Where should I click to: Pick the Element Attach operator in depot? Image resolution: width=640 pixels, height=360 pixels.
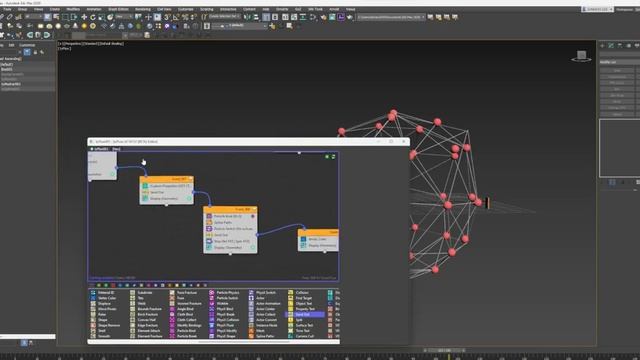146,331
